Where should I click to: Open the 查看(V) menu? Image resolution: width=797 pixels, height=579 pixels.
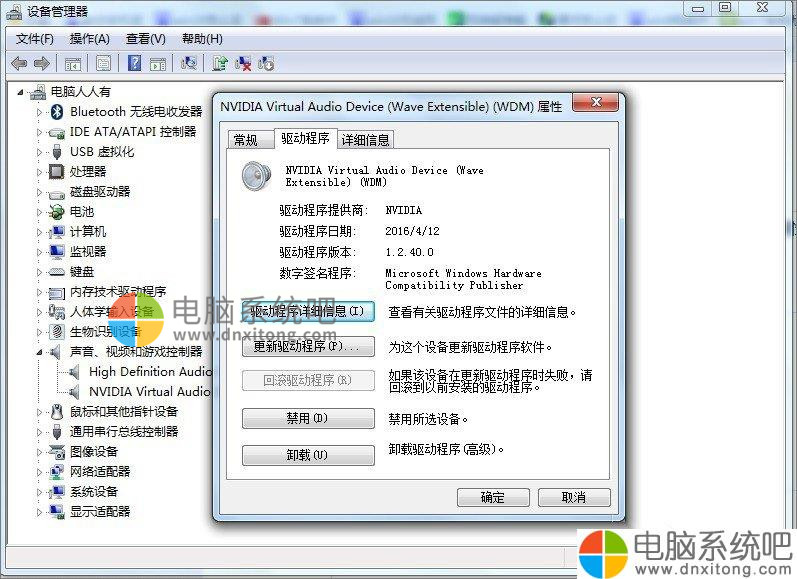[x=145, y=39]
